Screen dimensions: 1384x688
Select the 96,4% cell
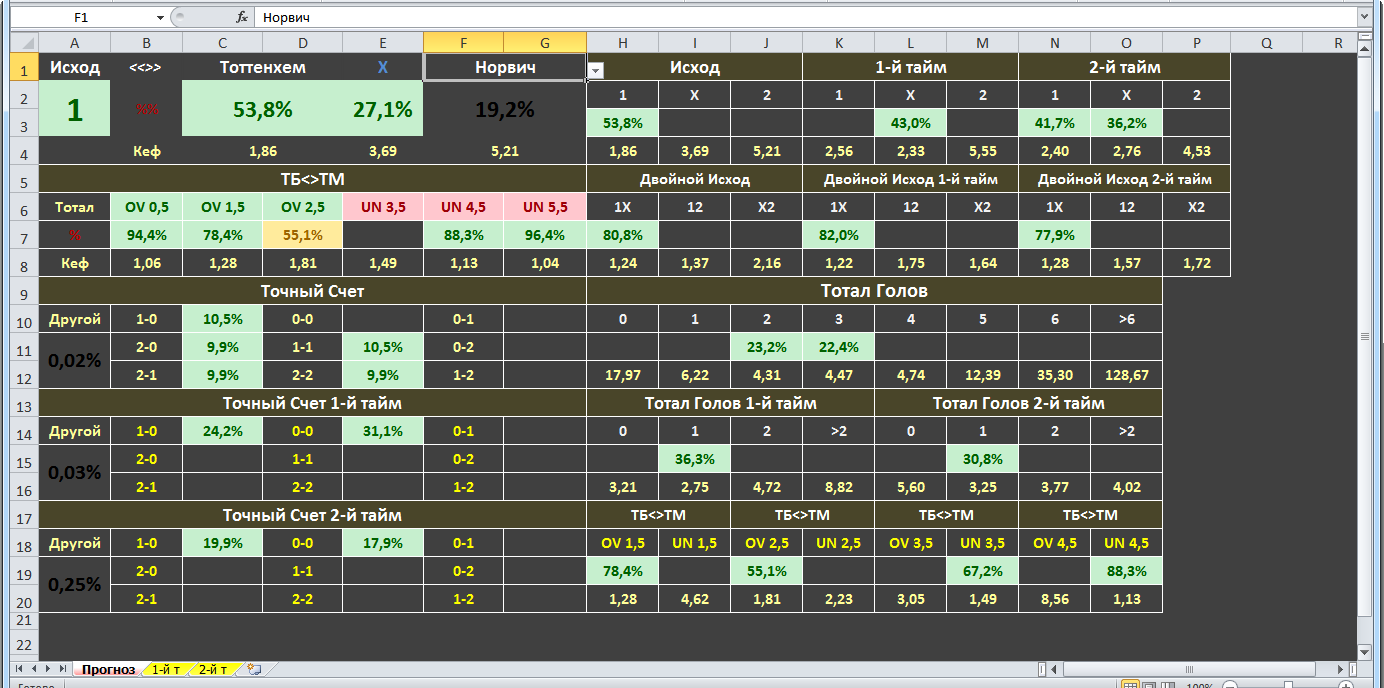(545, 235)
